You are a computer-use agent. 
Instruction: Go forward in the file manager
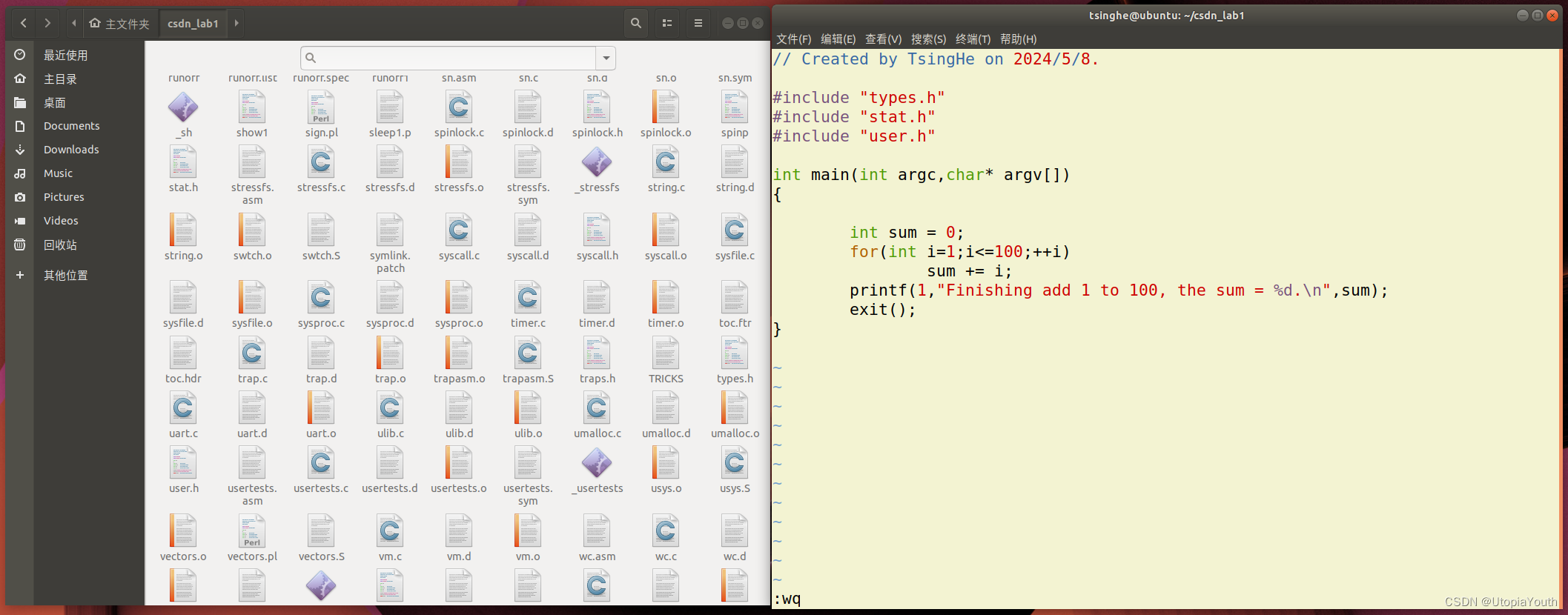[47, 23]
